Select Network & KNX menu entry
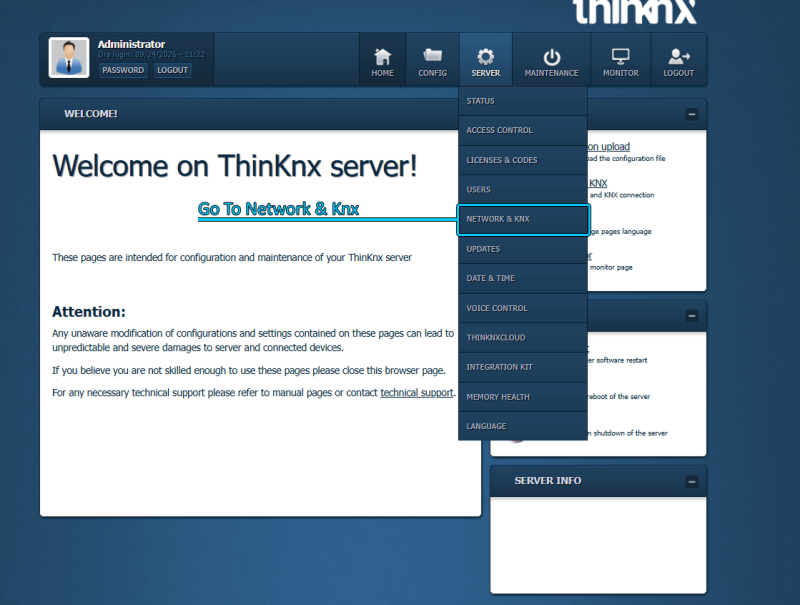This screenshot has height=605, width=800. coord(523,219)
